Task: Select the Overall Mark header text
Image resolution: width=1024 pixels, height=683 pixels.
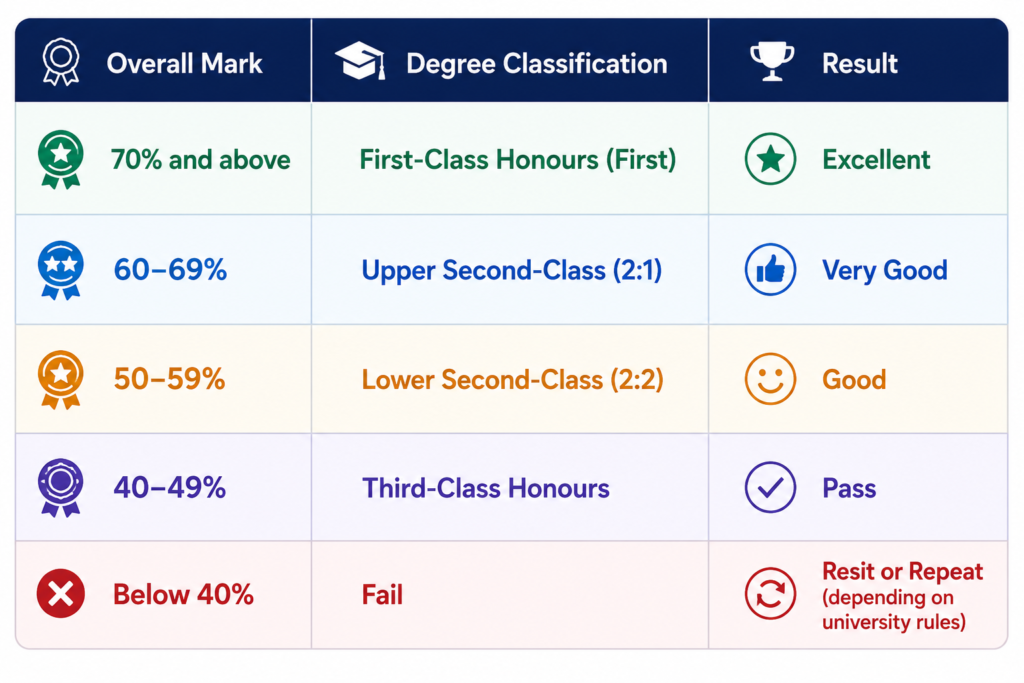Action: 184,64
